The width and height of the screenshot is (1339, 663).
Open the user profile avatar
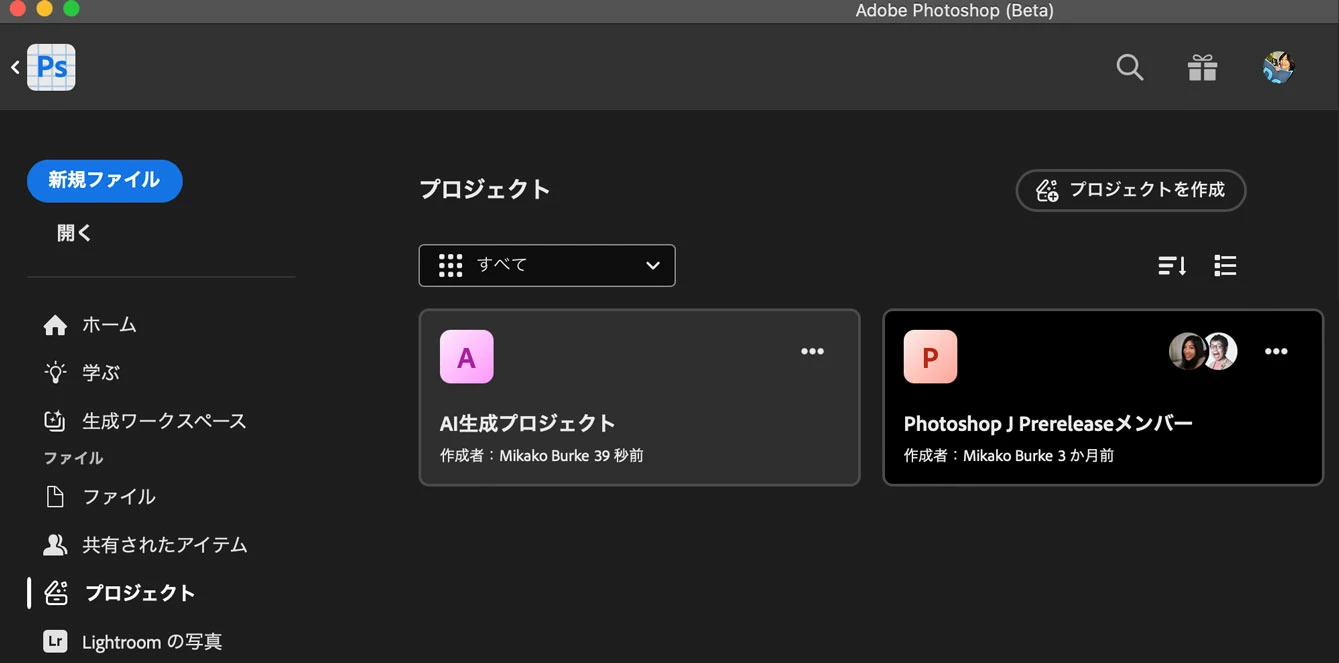1278,68
